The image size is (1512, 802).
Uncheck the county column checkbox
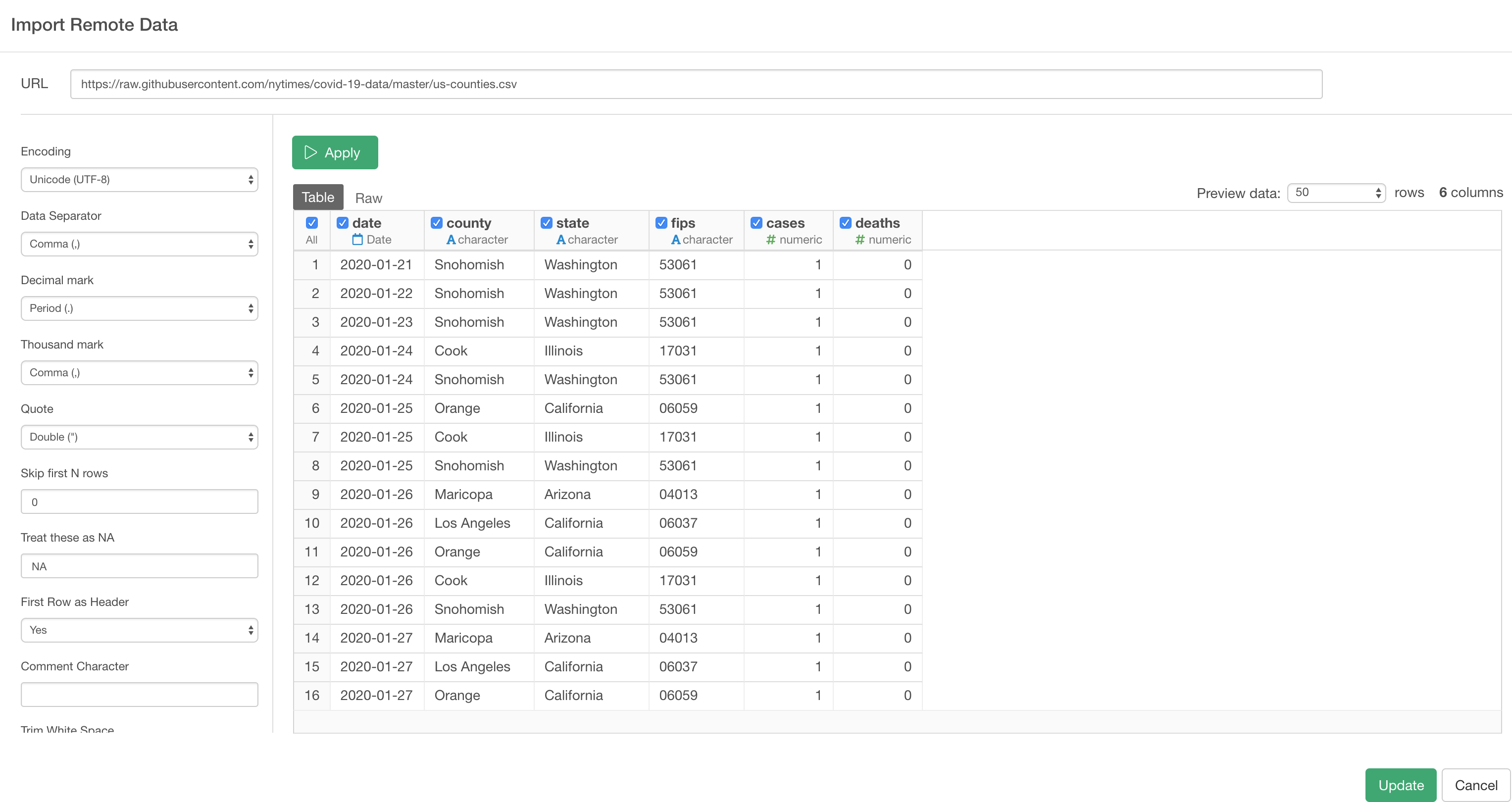(437, 223)
